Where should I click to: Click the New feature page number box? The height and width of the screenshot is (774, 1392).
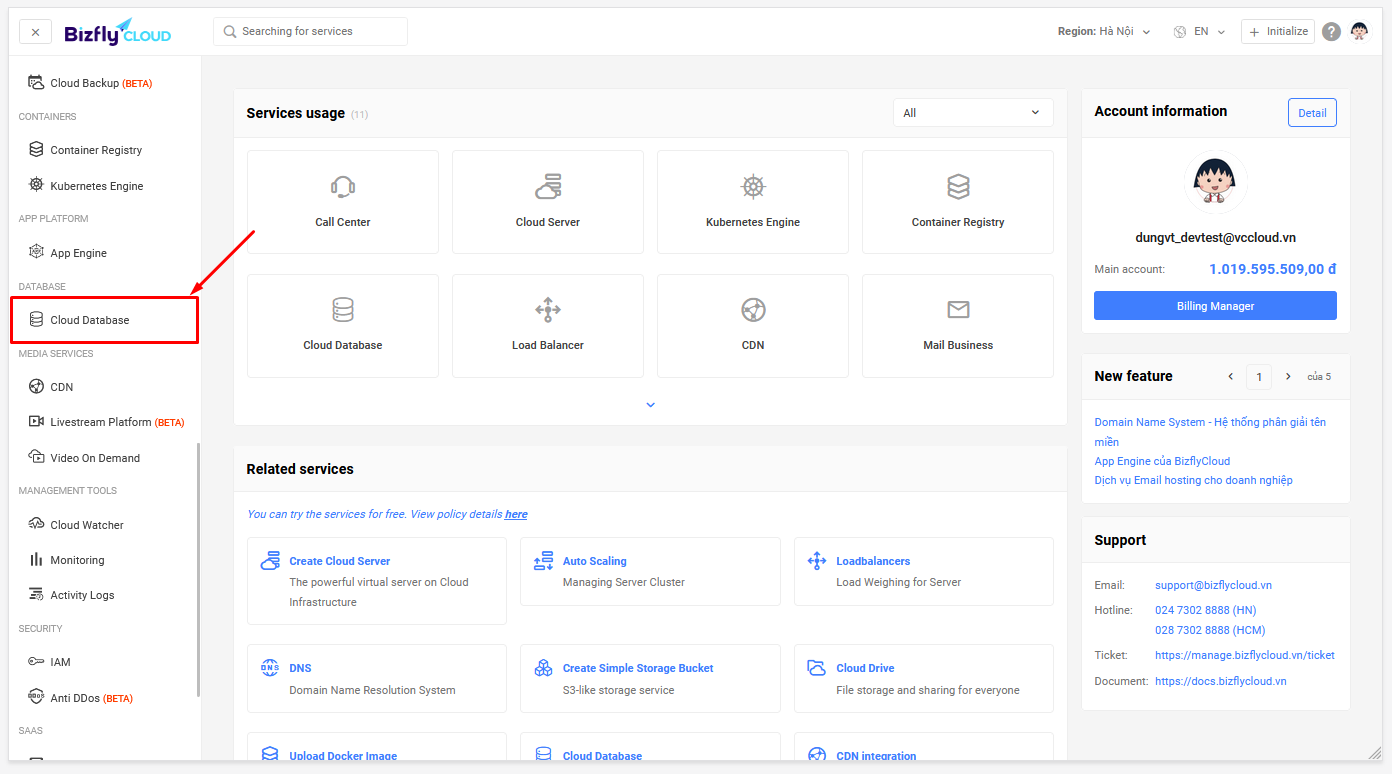(x=1259, y=377)
